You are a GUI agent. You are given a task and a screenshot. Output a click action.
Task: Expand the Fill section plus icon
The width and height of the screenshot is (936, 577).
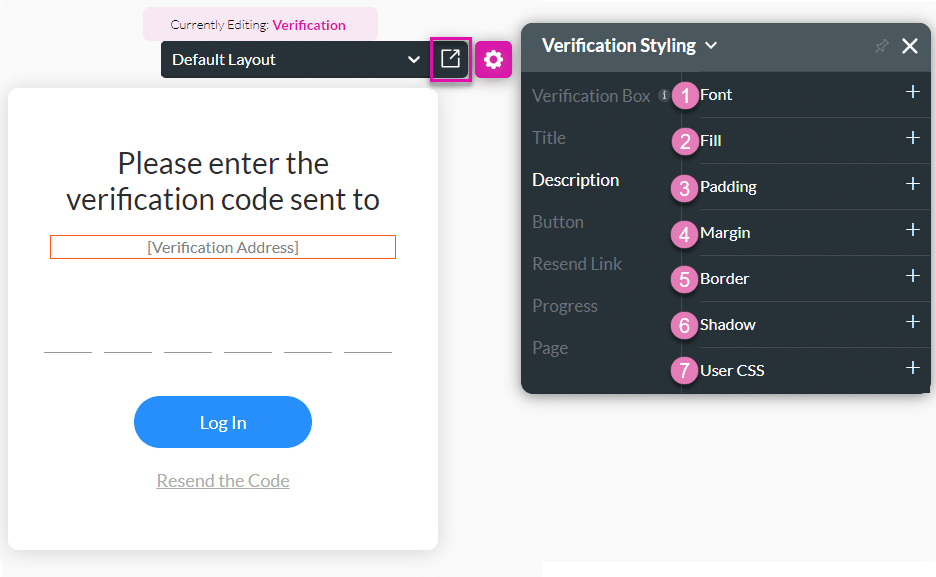click(x=912, y=138)
